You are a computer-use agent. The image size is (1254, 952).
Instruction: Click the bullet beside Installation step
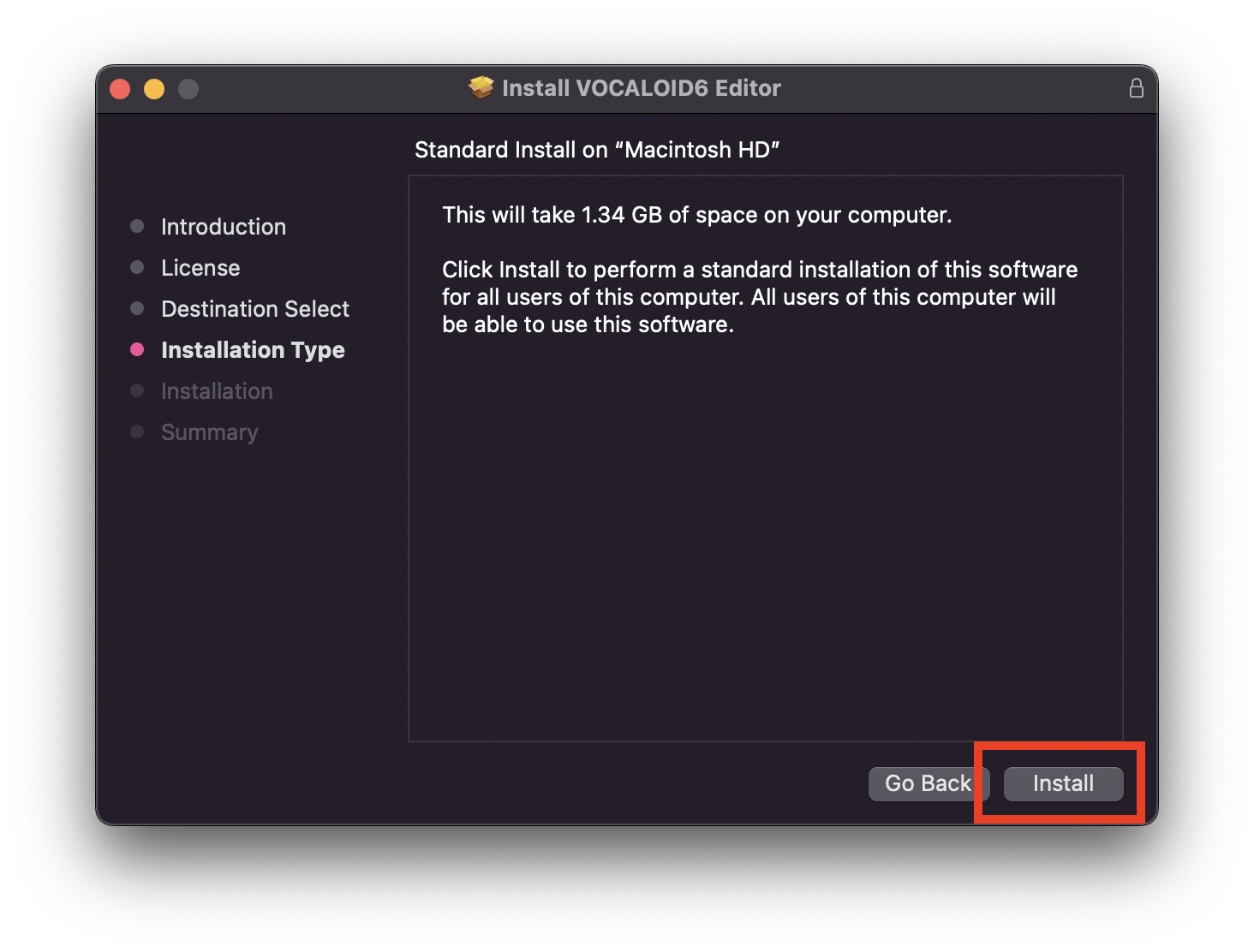click(x=138, y=390)
